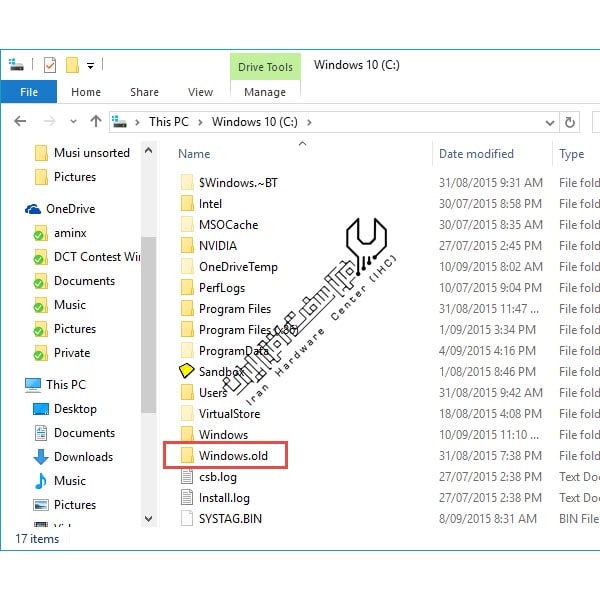The width and height of the screenshot is (600, 600).
Task: Click the drive icon in title bar
Action: pyautogui.click(x=16, y=64)
